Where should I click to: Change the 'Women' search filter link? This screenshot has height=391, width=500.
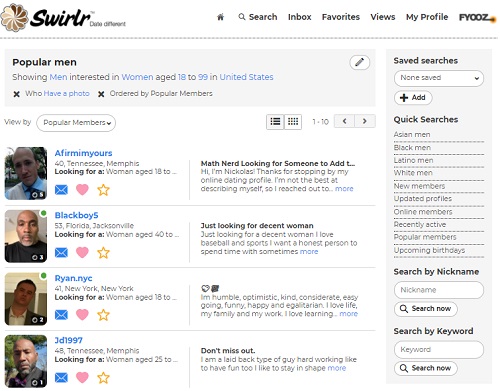click(x=137, y=77)
